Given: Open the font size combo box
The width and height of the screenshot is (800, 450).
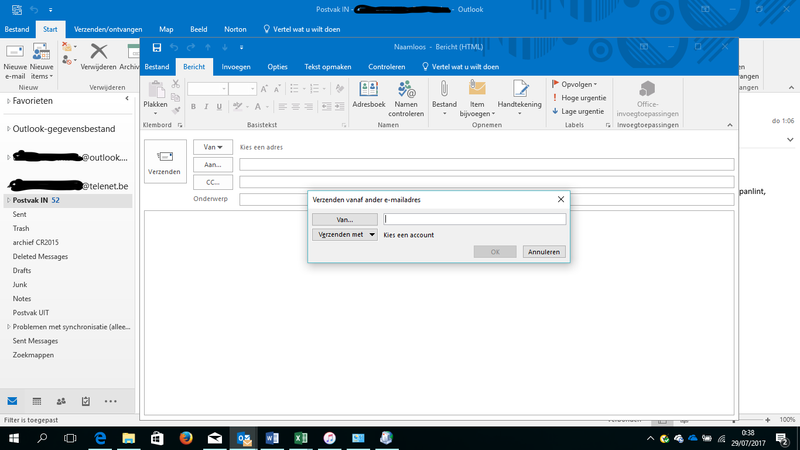Looking at the screenshot, I should click(242, 89).
